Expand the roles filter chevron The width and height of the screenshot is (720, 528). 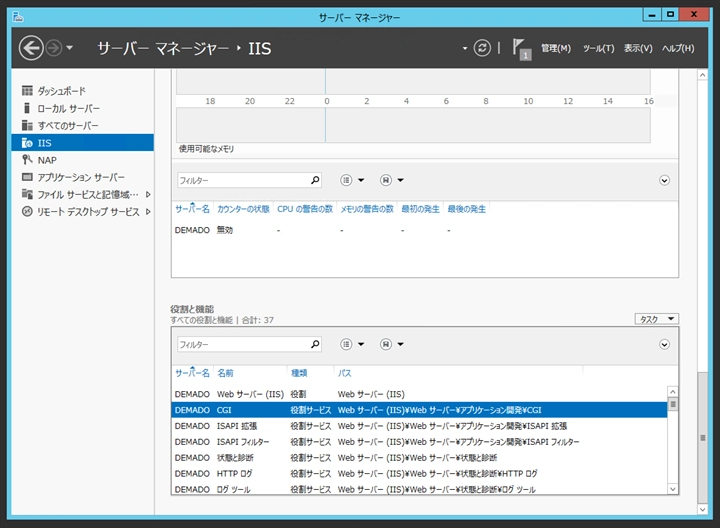(664, 344)
